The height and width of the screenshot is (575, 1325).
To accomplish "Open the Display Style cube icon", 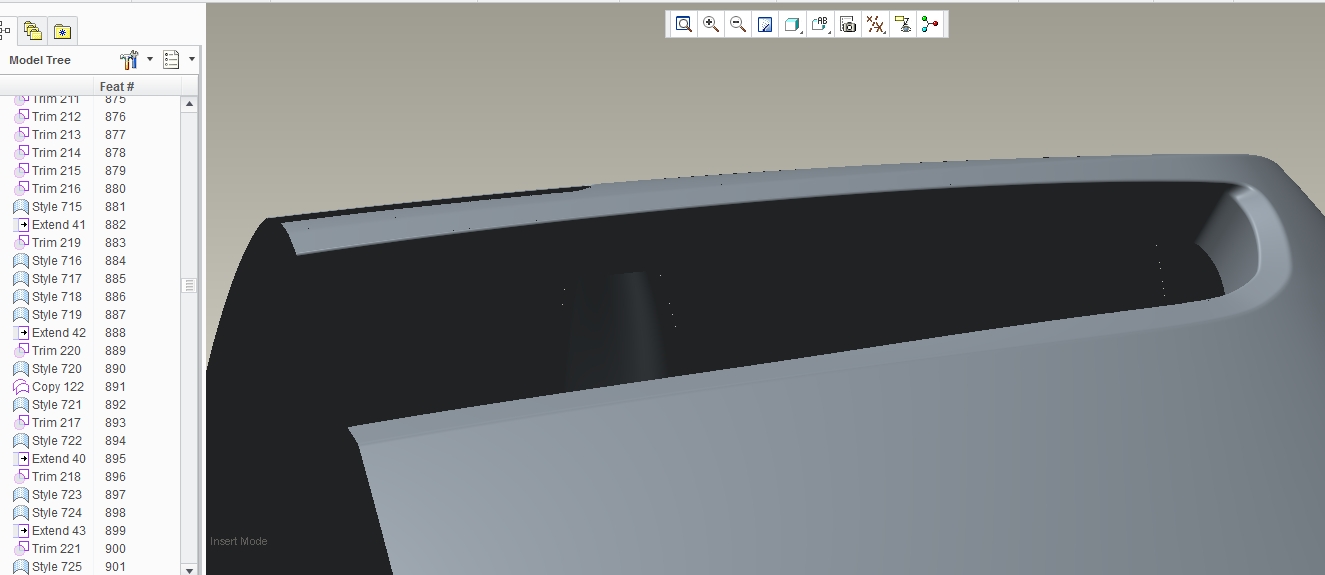I will (x=793, y=24).
